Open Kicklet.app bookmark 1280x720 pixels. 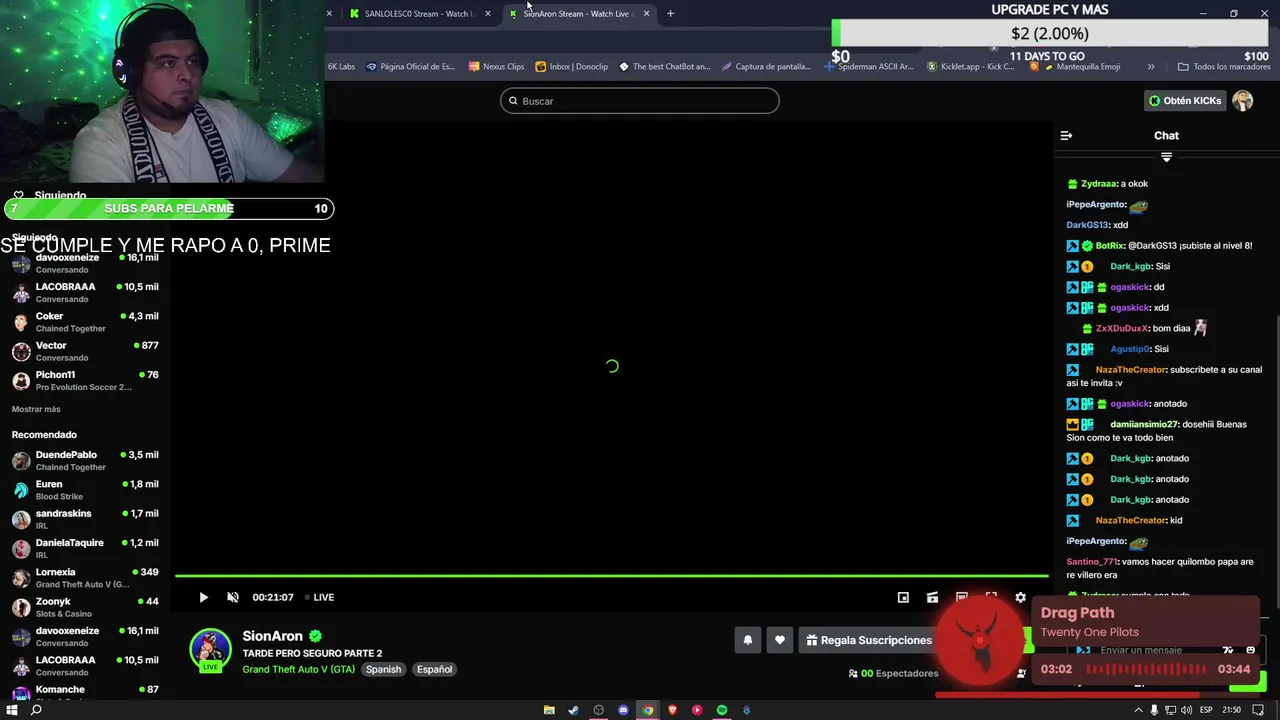click(x=970, y=67)
